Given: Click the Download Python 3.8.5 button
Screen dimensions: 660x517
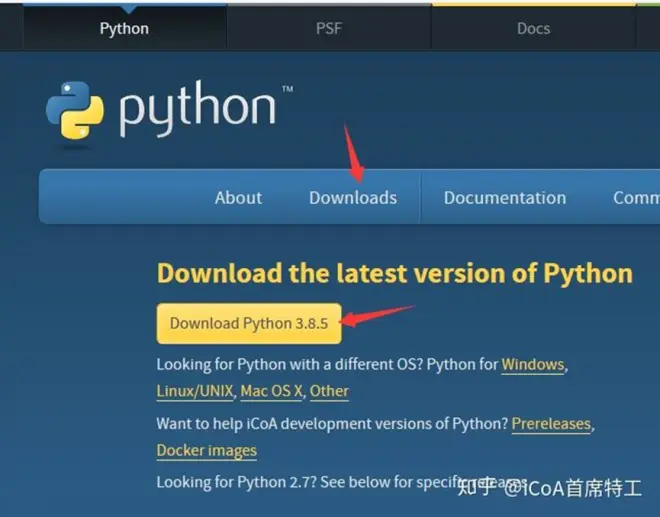Looking at the screenshot, I should [x=249, y=323].
